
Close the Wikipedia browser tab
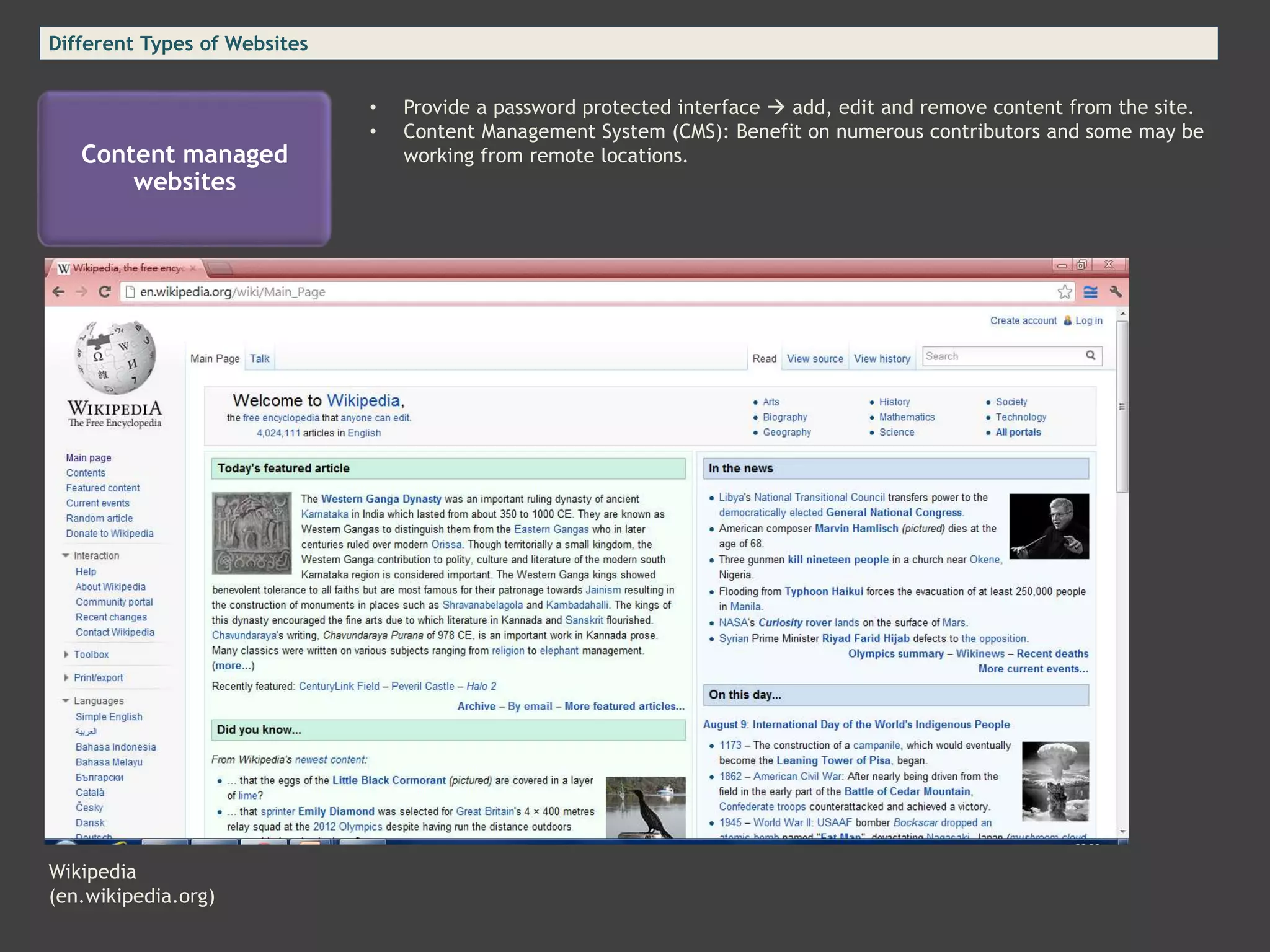[x=193, y=268]
